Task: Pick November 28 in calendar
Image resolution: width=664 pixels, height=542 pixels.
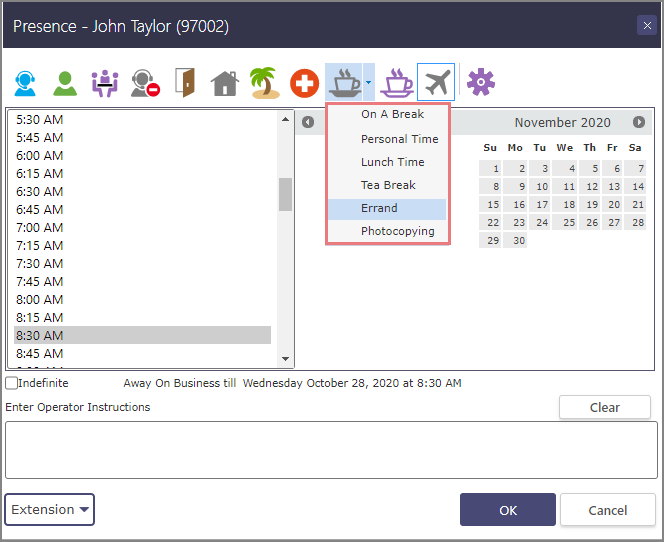Action: [635, 222]
